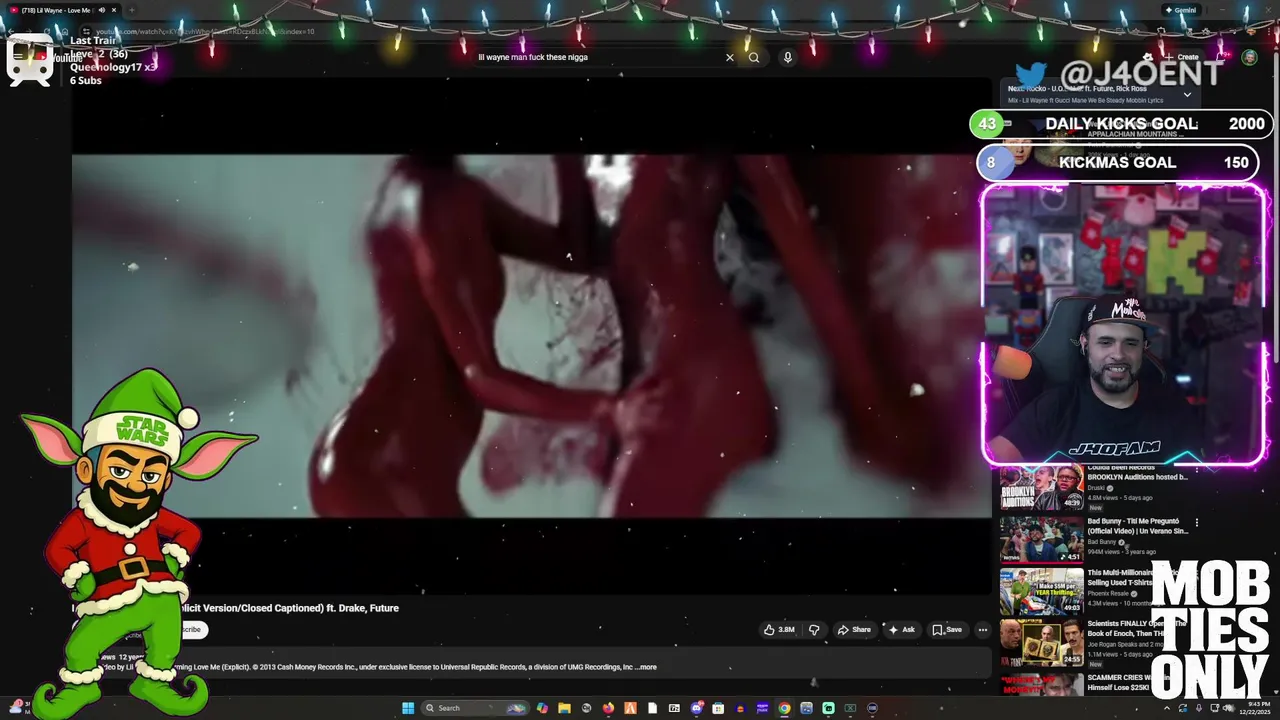
Task: Clear the YouTube search box text
Action: click(730, 57)
